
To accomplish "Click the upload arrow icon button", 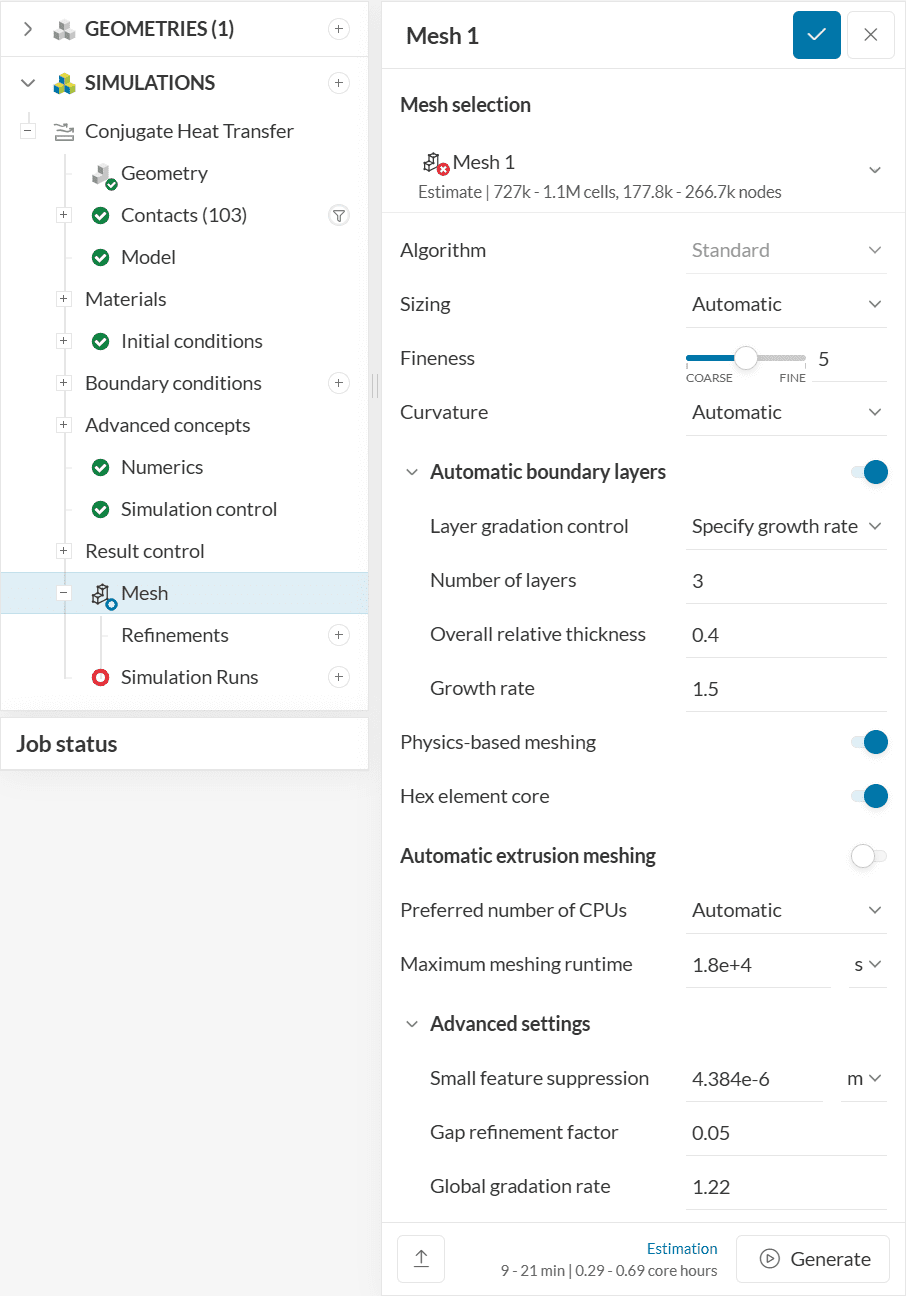I will point(421,1259).
